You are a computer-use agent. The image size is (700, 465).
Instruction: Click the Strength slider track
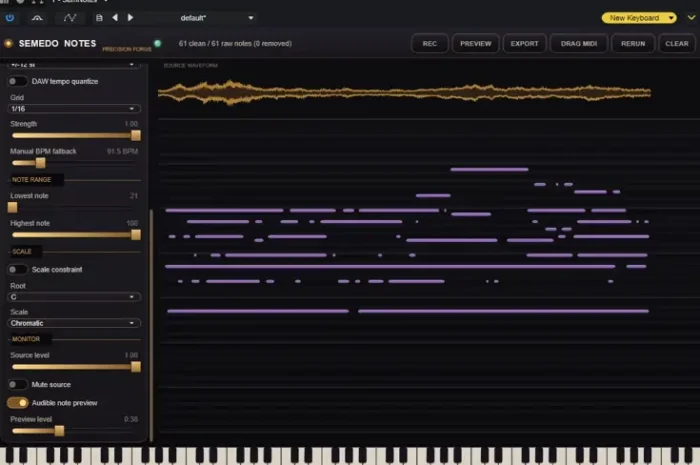(76, 135)
